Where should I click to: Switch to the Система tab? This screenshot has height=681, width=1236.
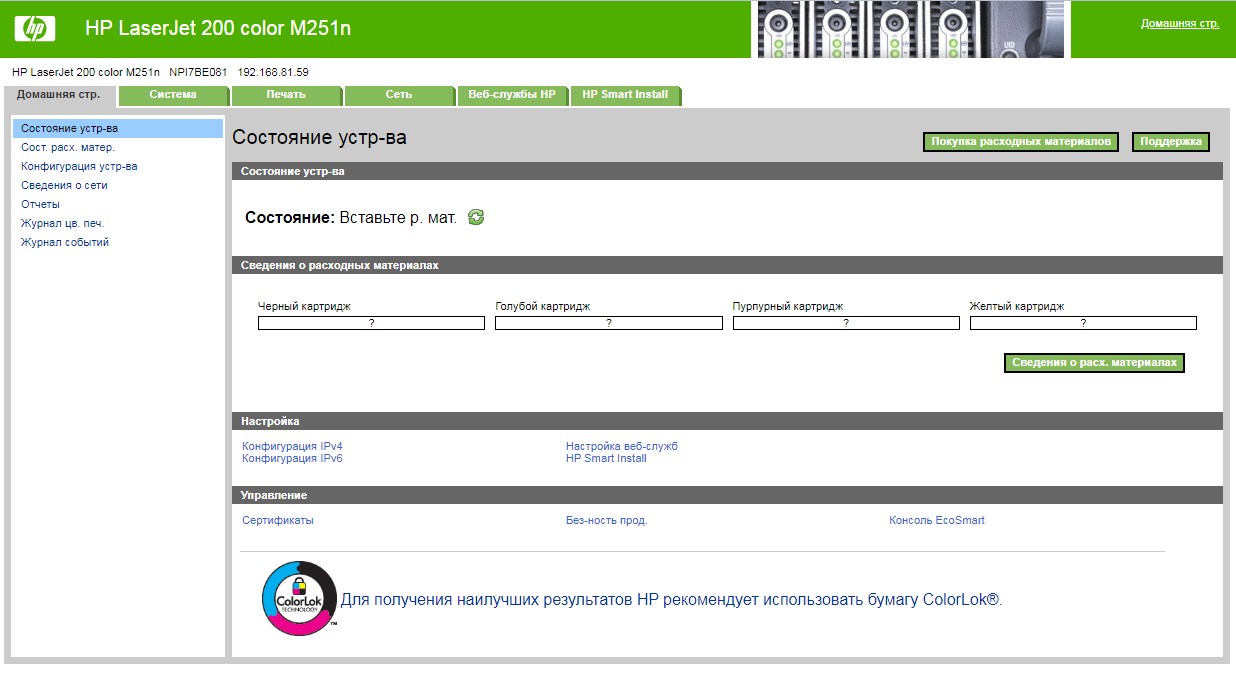[173, 95]
